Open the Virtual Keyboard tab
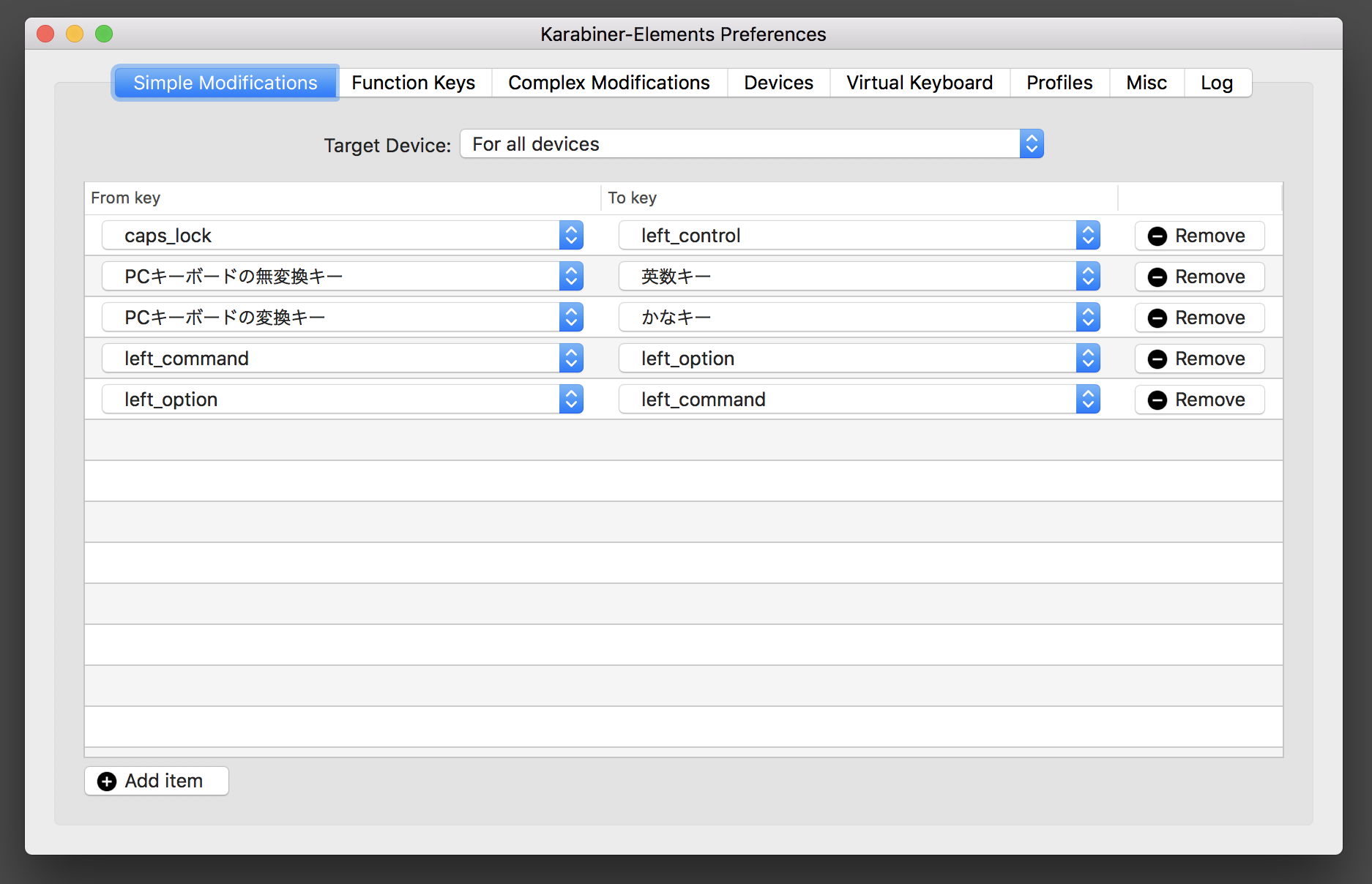This screenshot has height=884, width=1372. tap(918, 83)
